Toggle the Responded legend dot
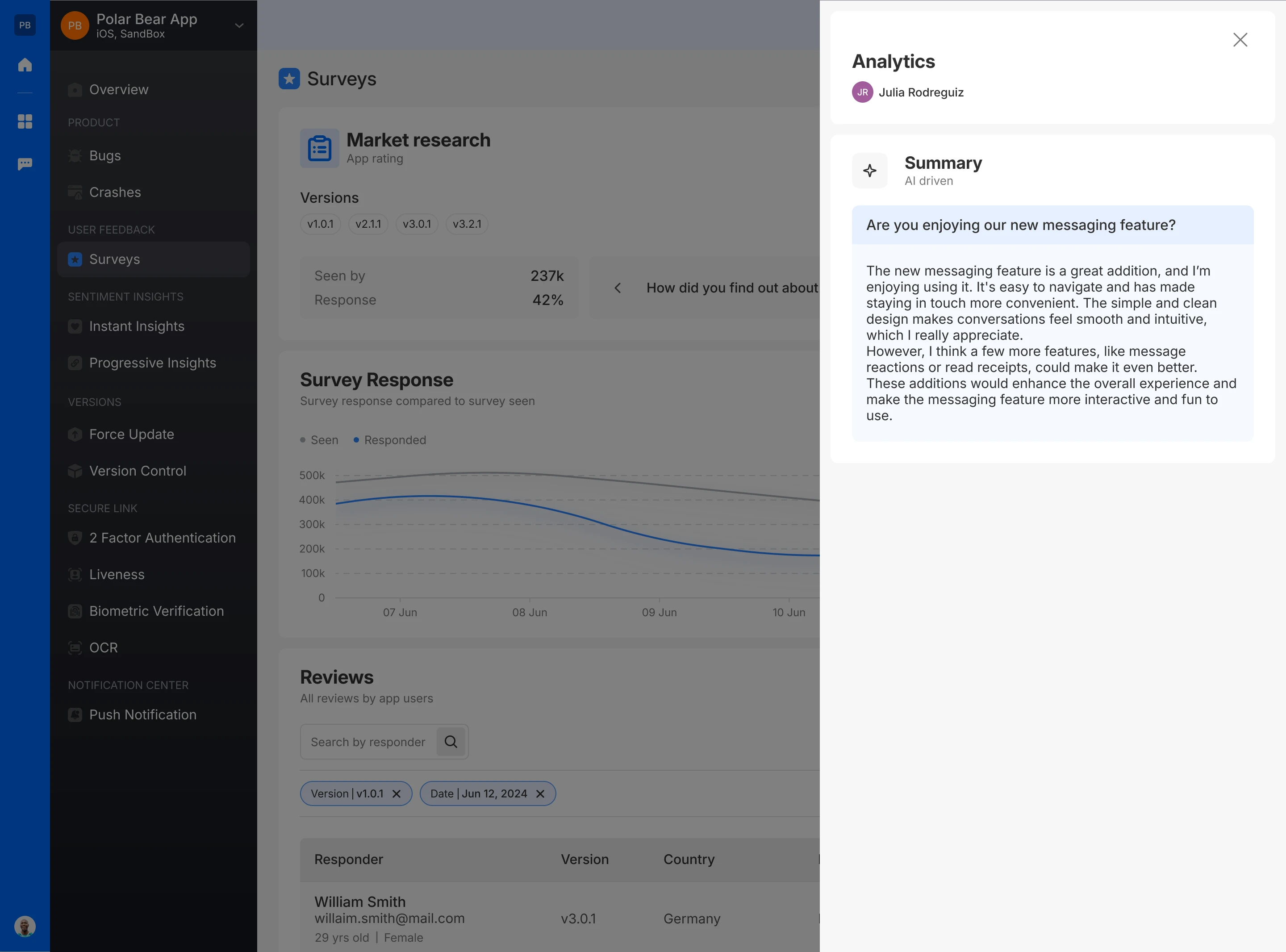Image resolution: width=1286 pixels, height=952 pixels. click(356, 440)
